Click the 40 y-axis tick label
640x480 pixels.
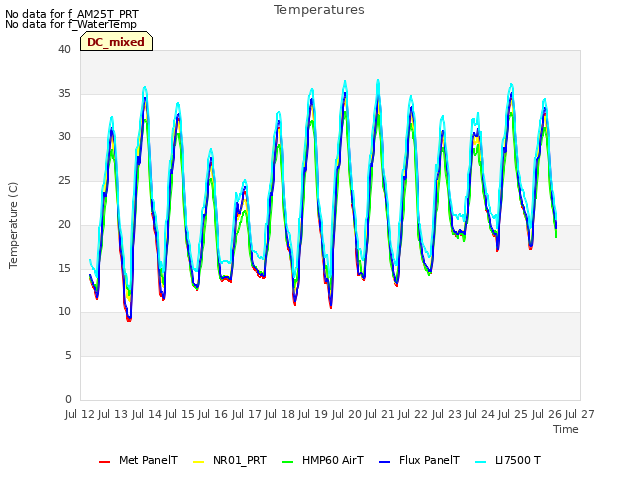tap(64, 49)
